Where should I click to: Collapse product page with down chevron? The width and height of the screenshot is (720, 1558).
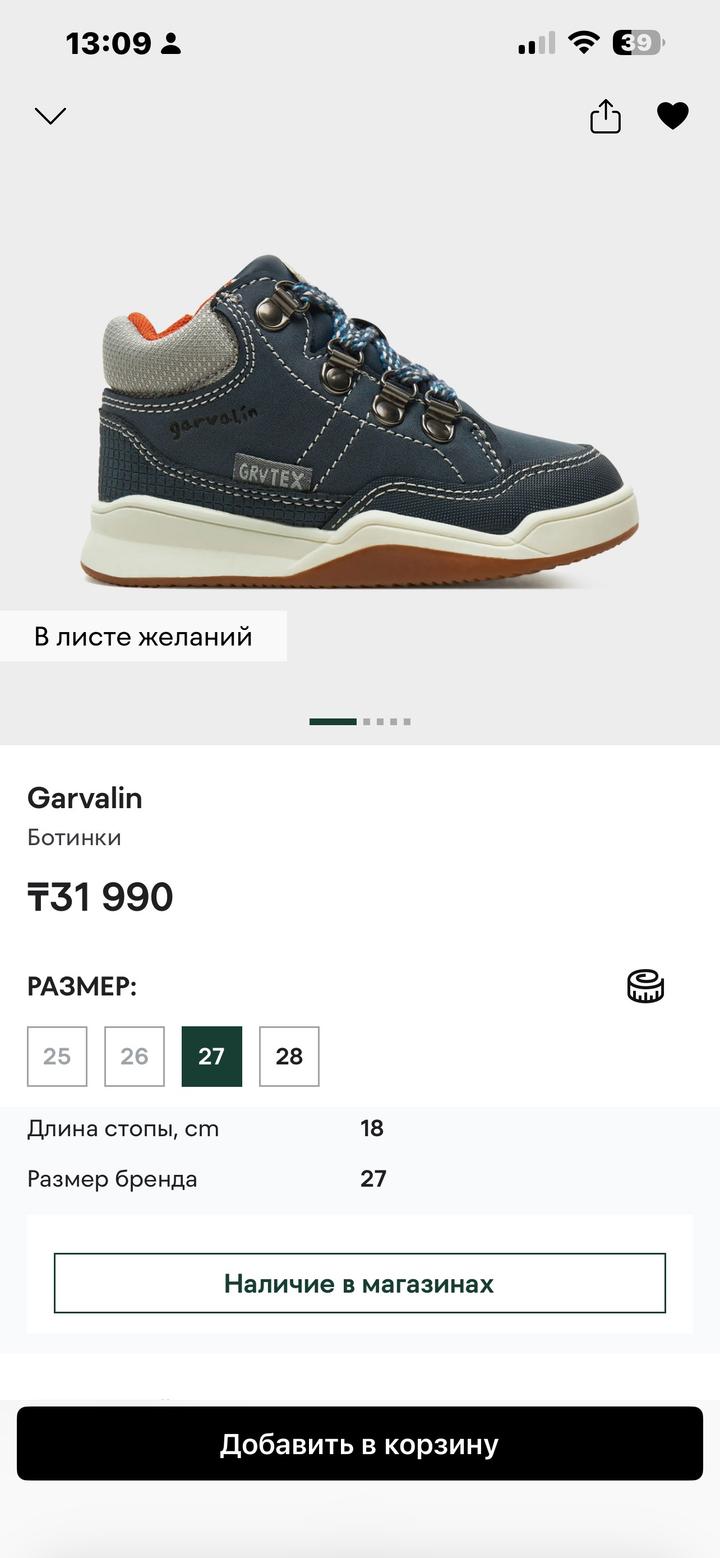50,116
